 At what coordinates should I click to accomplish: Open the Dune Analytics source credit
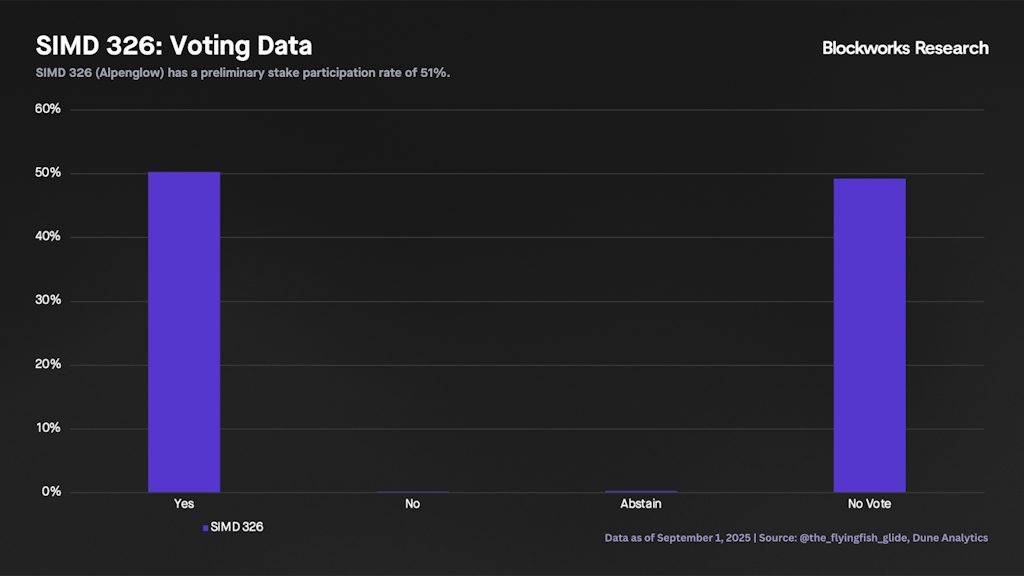point(950,538)
